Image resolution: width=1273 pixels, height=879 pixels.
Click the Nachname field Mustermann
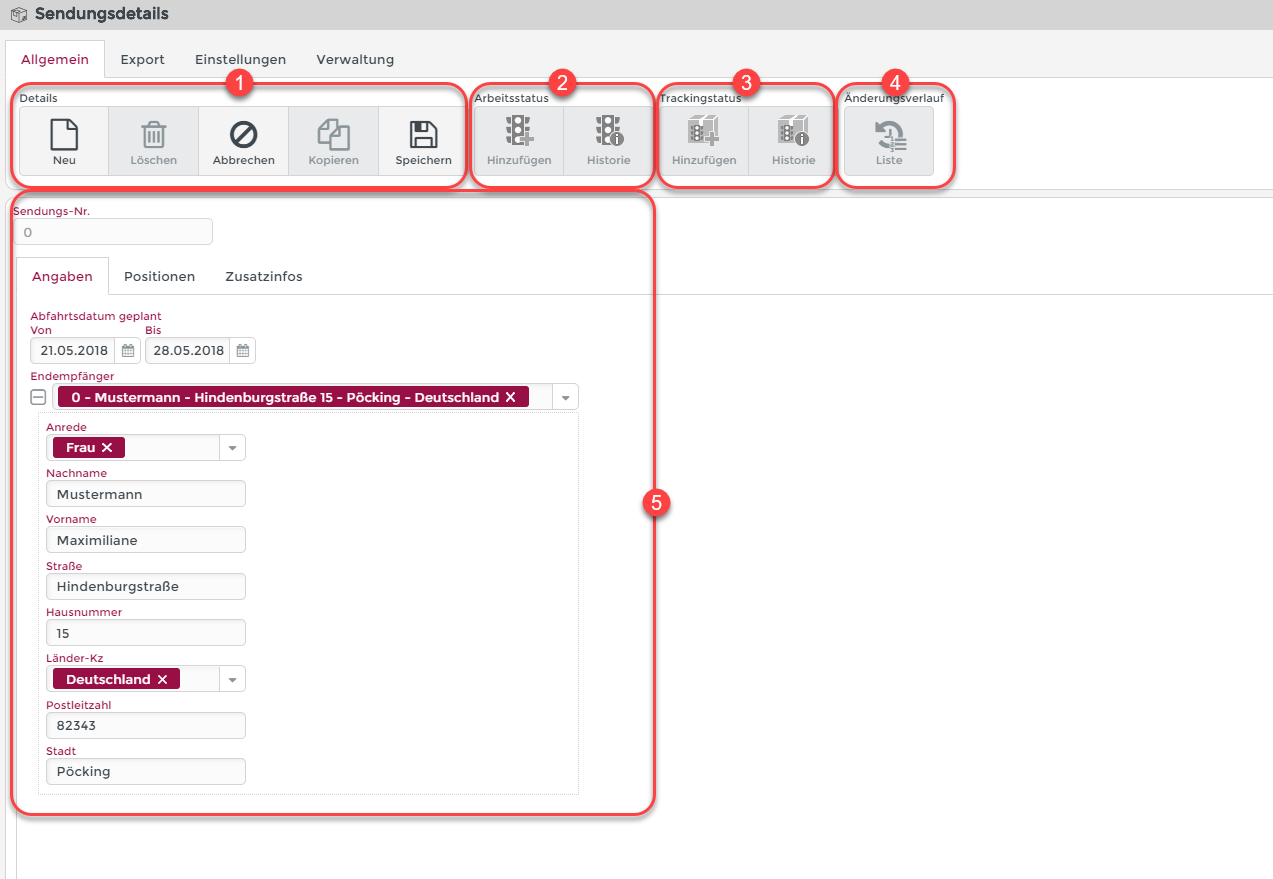coord(146,494)
